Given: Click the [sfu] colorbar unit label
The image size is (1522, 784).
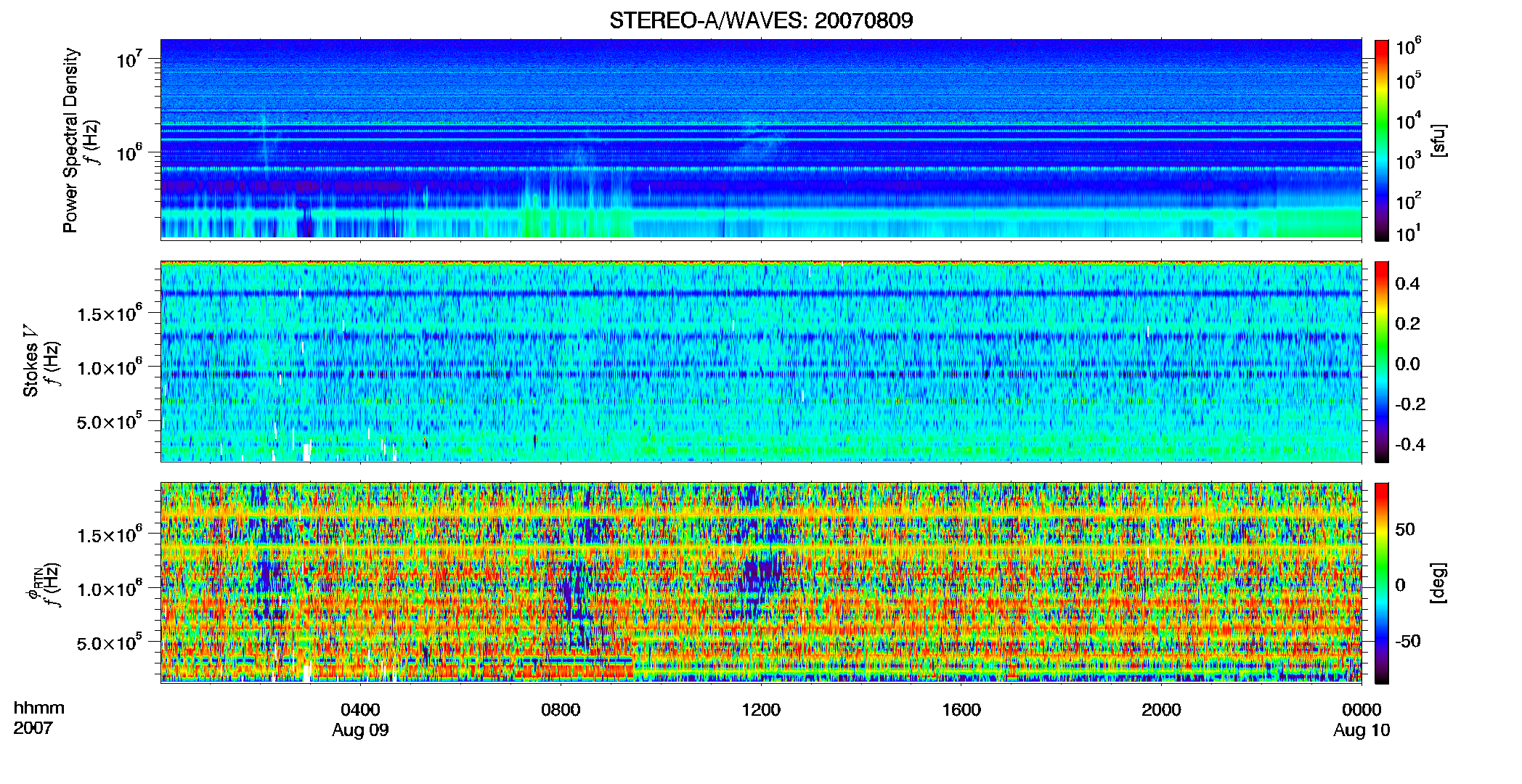Looking at the screenshot, I should (x=1438, y=141).
